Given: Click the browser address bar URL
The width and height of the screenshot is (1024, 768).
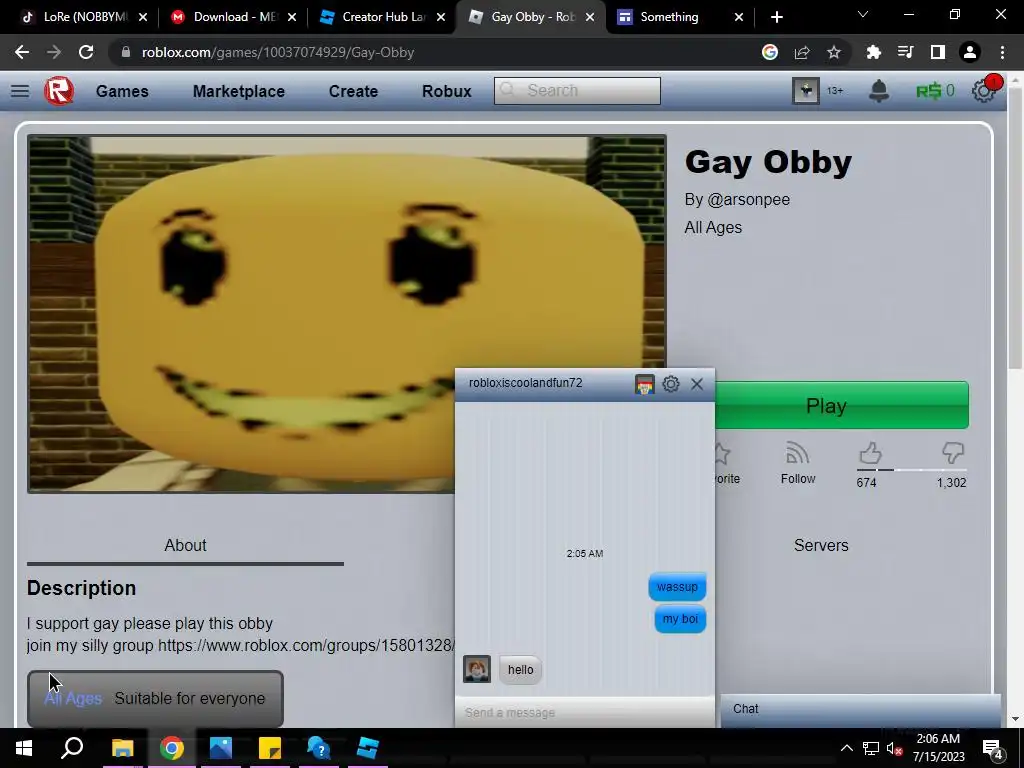Looking at the screenshot, I should (x=278, y=52).
